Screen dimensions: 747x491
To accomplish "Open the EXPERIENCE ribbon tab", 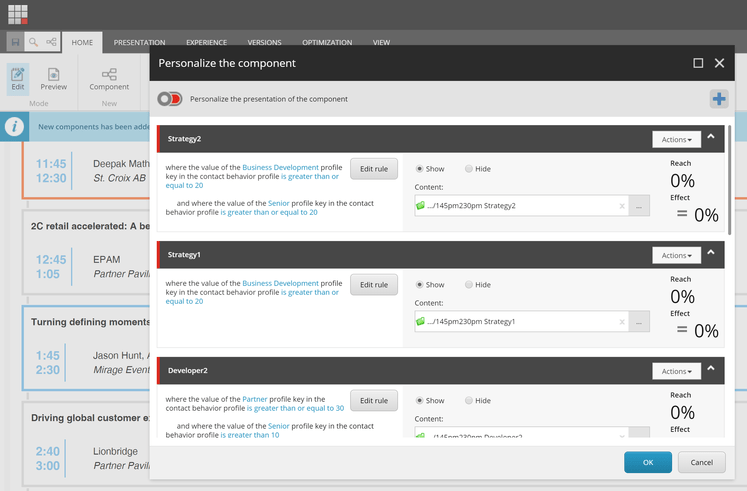I will [206, 42].
